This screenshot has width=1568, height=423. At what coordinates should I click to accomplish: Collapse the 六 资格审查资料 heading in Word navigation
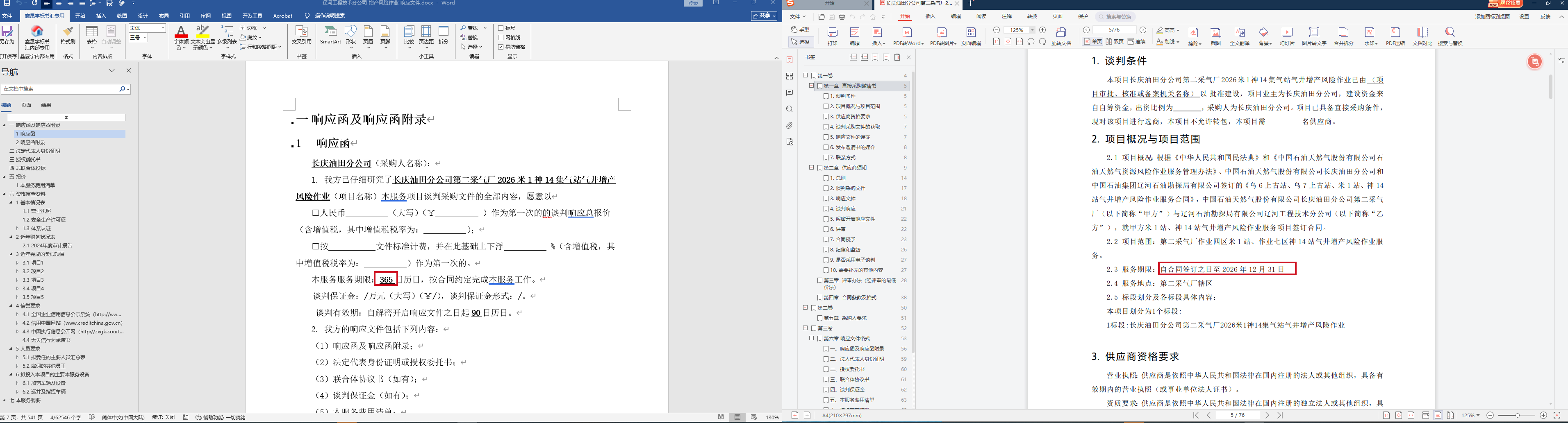[x=4, y=194]
